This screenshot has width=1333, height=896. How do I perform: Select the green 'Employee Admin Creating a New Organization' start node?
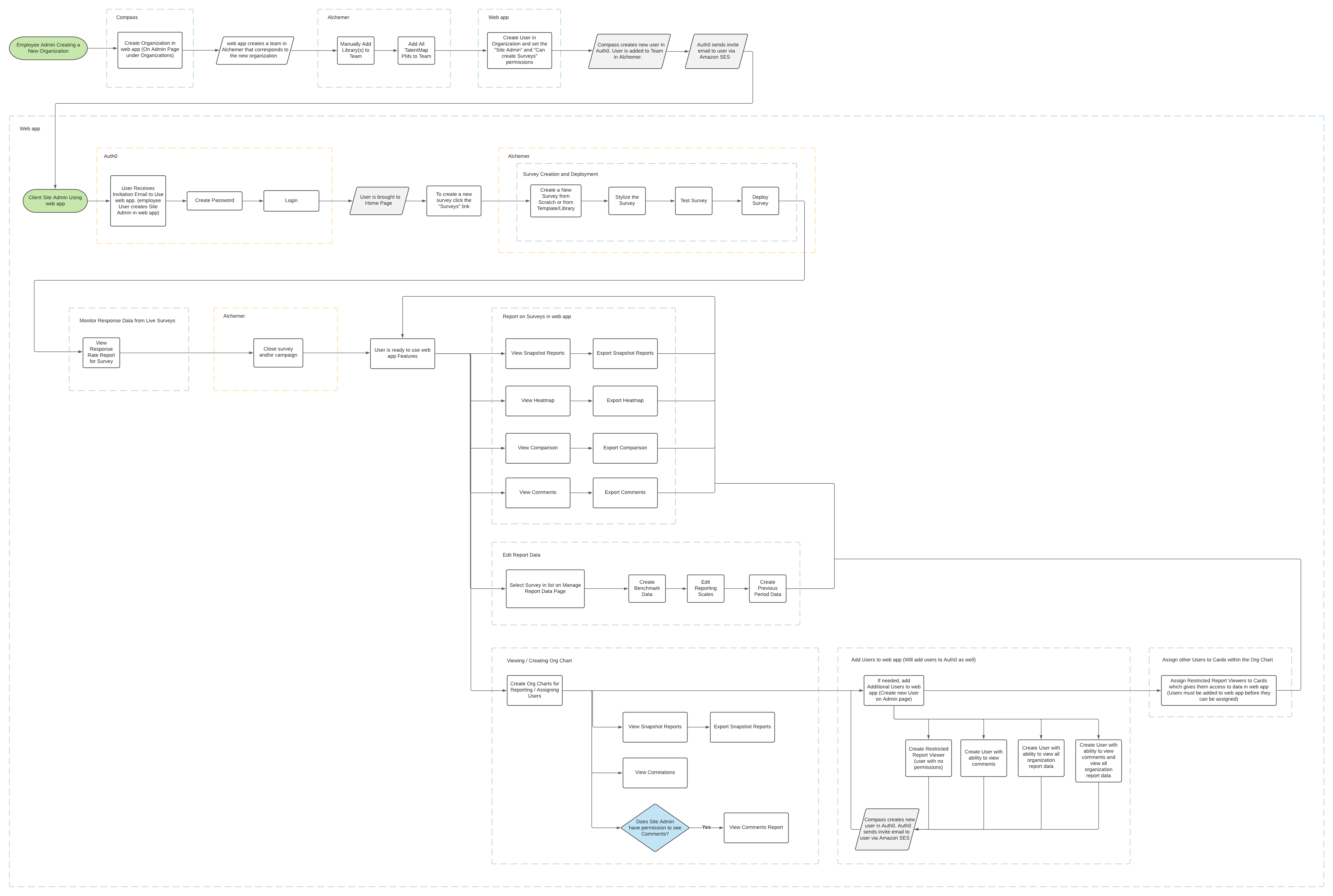(x=48, y=48)
